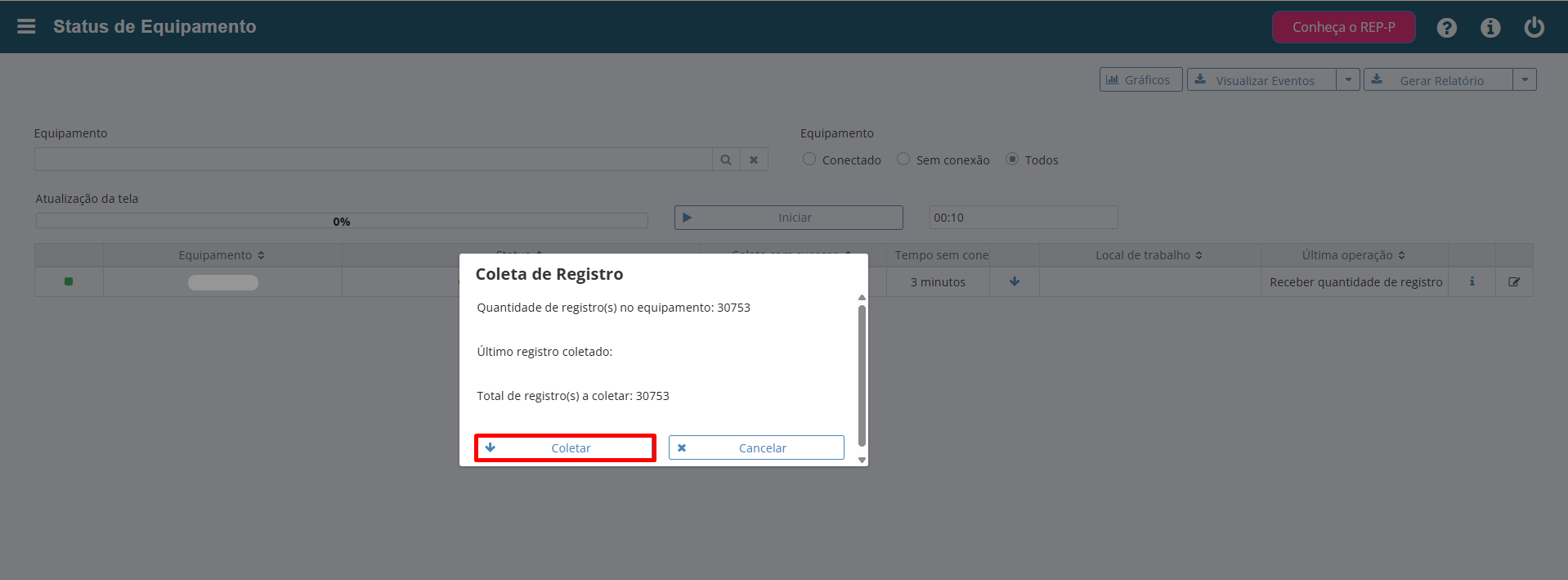Click Cancelar in Coleta de Registro dialog
Image resolution: width=1568 pixels, height=580 pixels.
coord(756,447)
